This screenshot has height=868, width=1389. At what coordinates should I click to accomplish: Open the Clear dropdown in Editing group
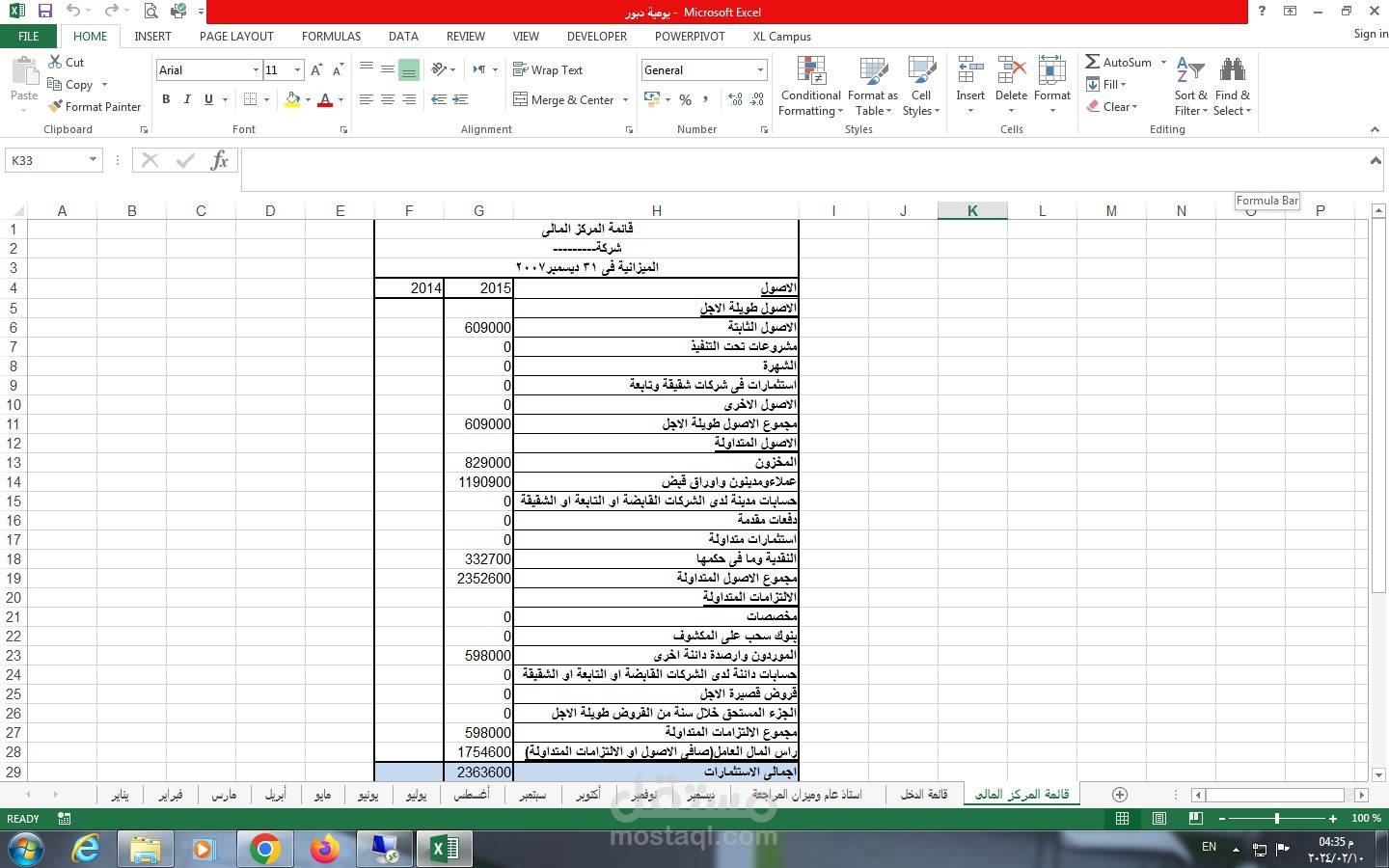(1112, 107)
